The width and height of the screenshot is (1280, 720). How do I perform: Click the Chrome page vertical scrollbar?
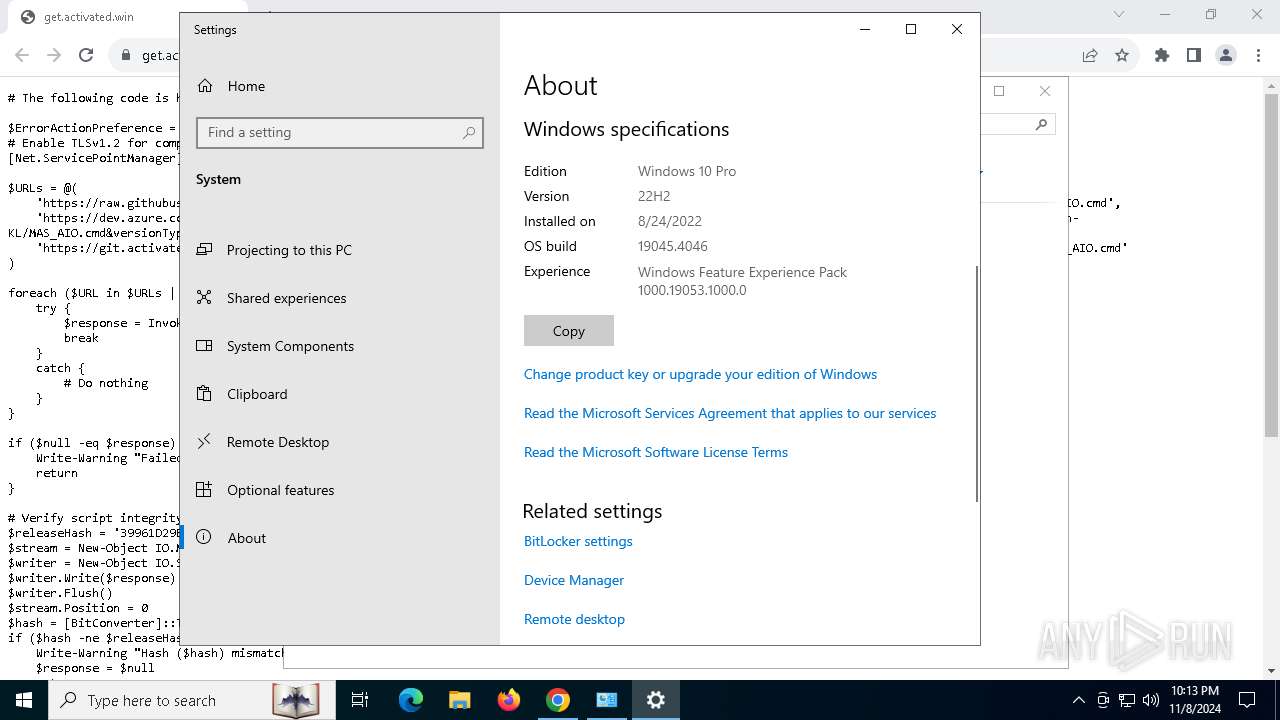(x=1272, y=265)
